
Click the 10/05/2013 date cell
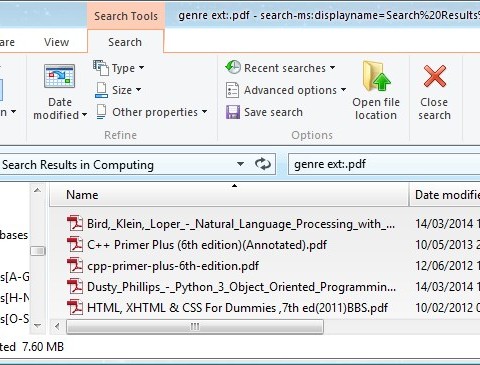coord(447,245)
